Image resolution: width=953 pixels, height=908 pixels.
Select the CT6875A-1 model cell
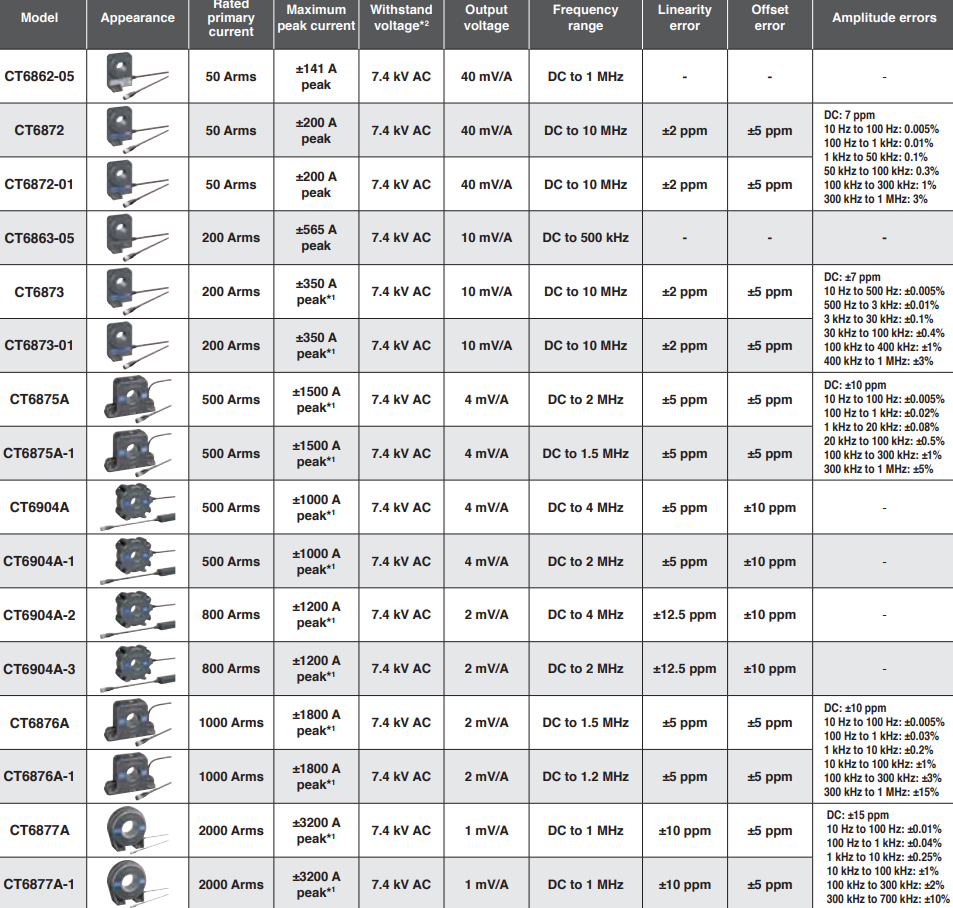click(43, 453)
